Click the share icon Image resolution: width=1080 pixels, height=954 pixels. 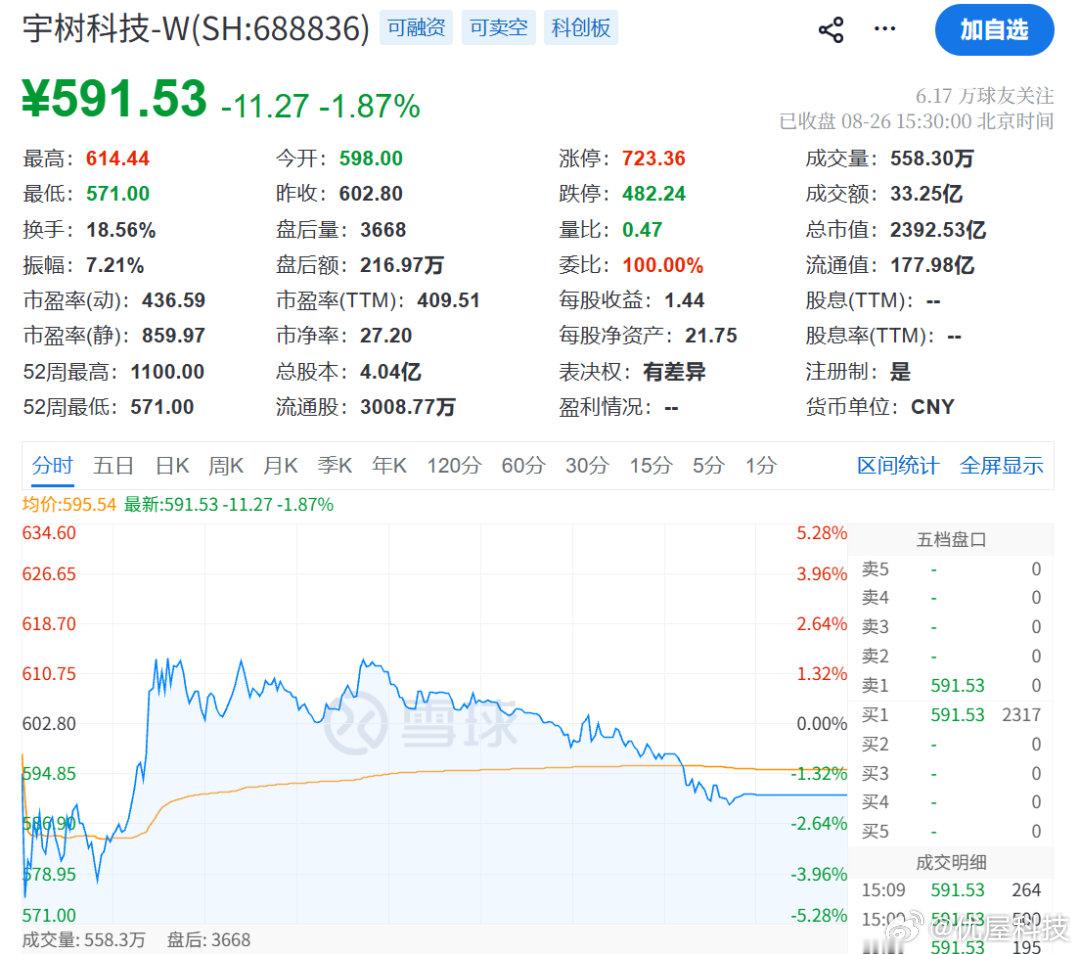[x=831, y=30]
